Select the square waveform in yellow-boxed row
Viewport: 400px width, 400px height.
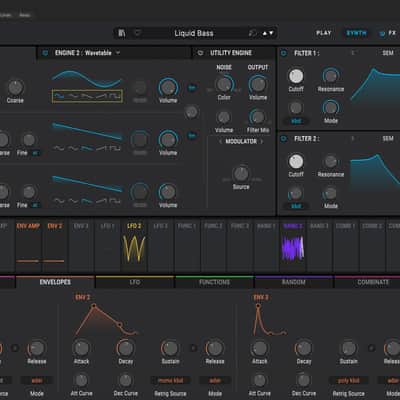tap(115, 96)
